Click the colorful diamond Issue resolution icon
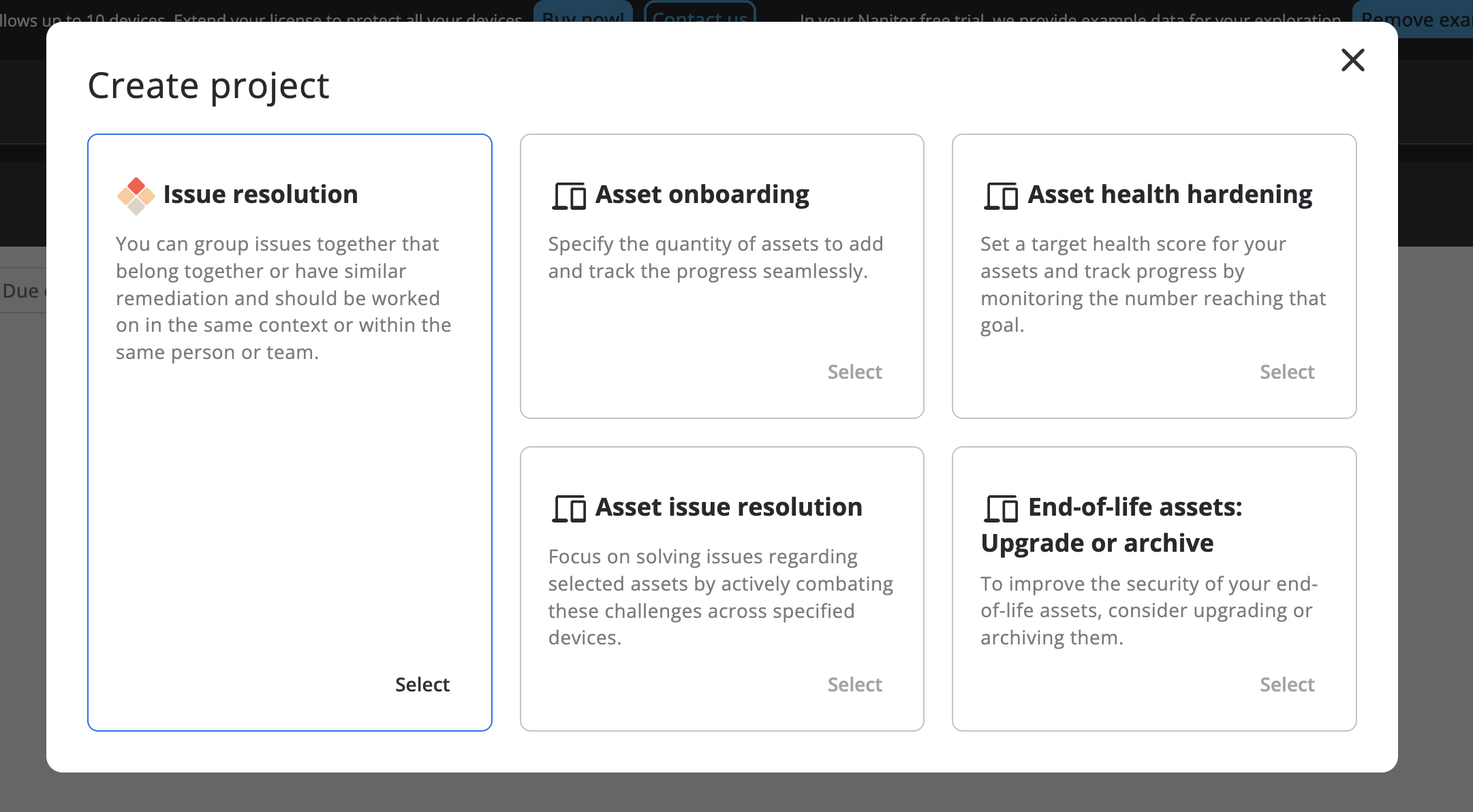 (136, 196)
